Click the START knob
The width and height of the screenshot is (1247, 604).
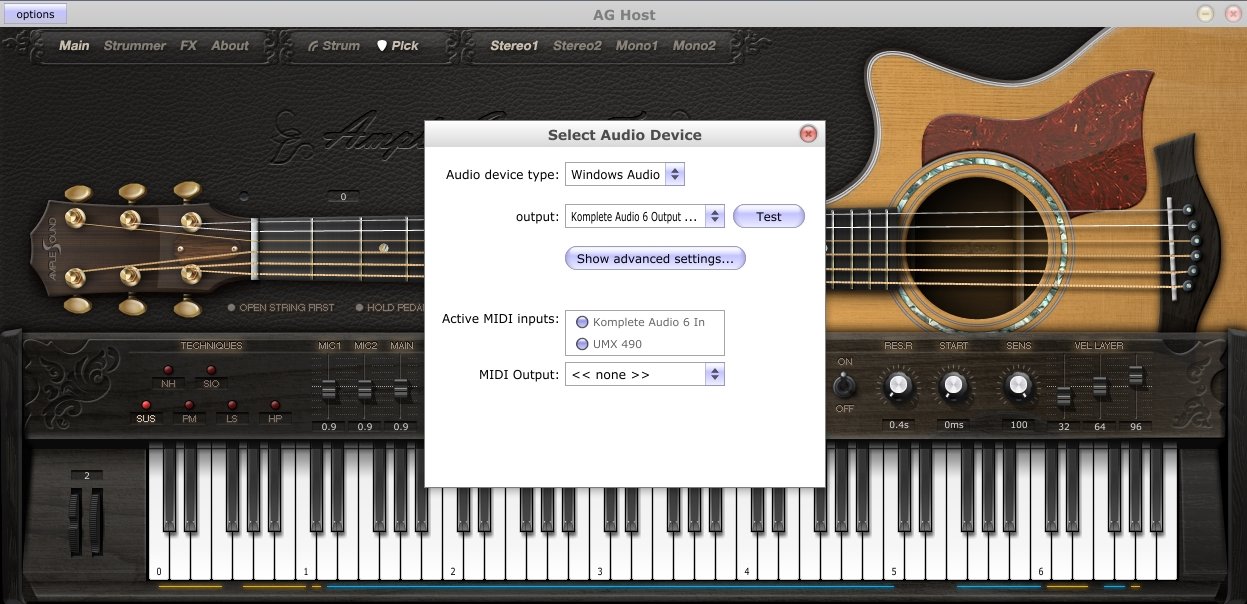[953, 385]
